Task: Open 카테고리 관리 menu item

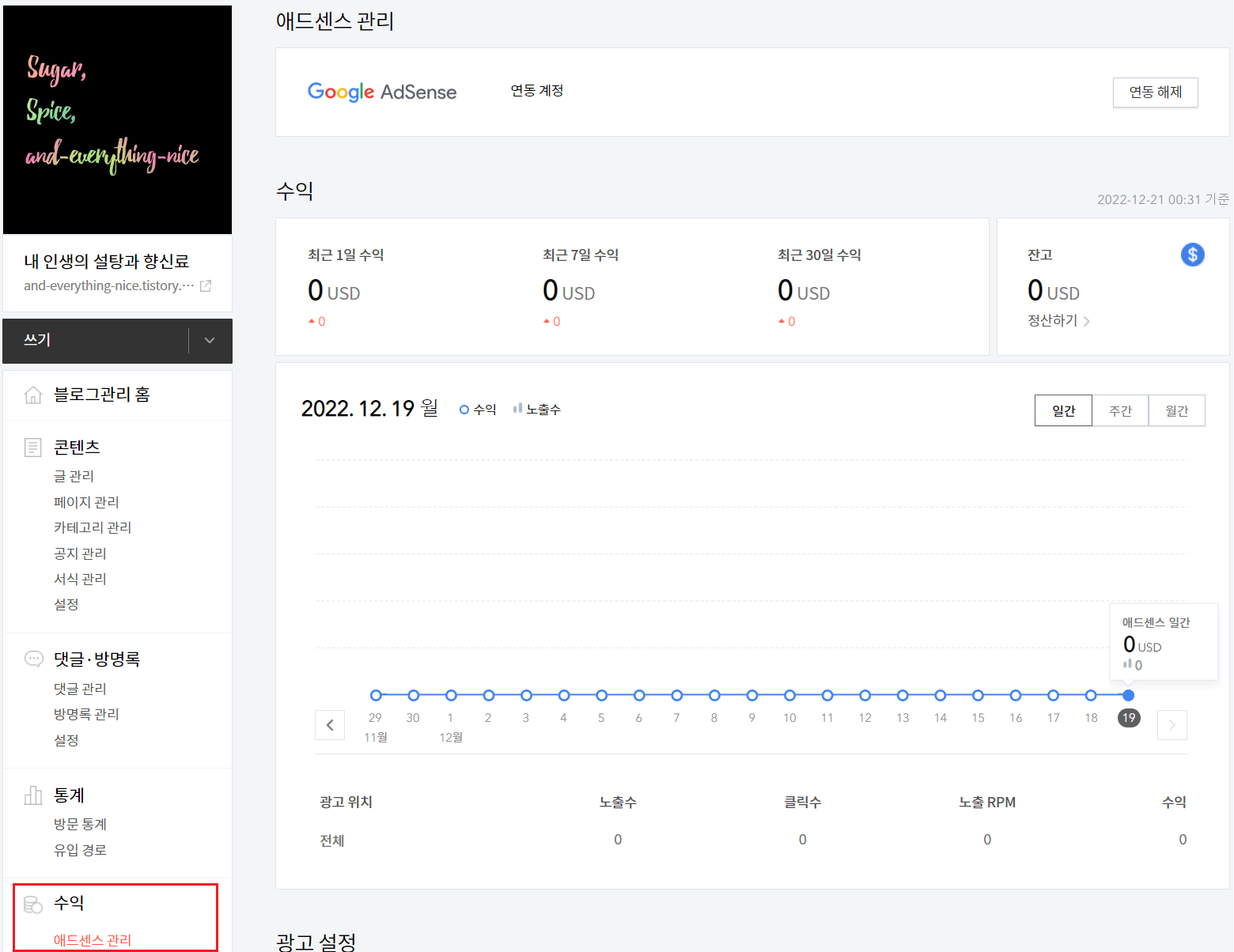Action: [93, 527]
